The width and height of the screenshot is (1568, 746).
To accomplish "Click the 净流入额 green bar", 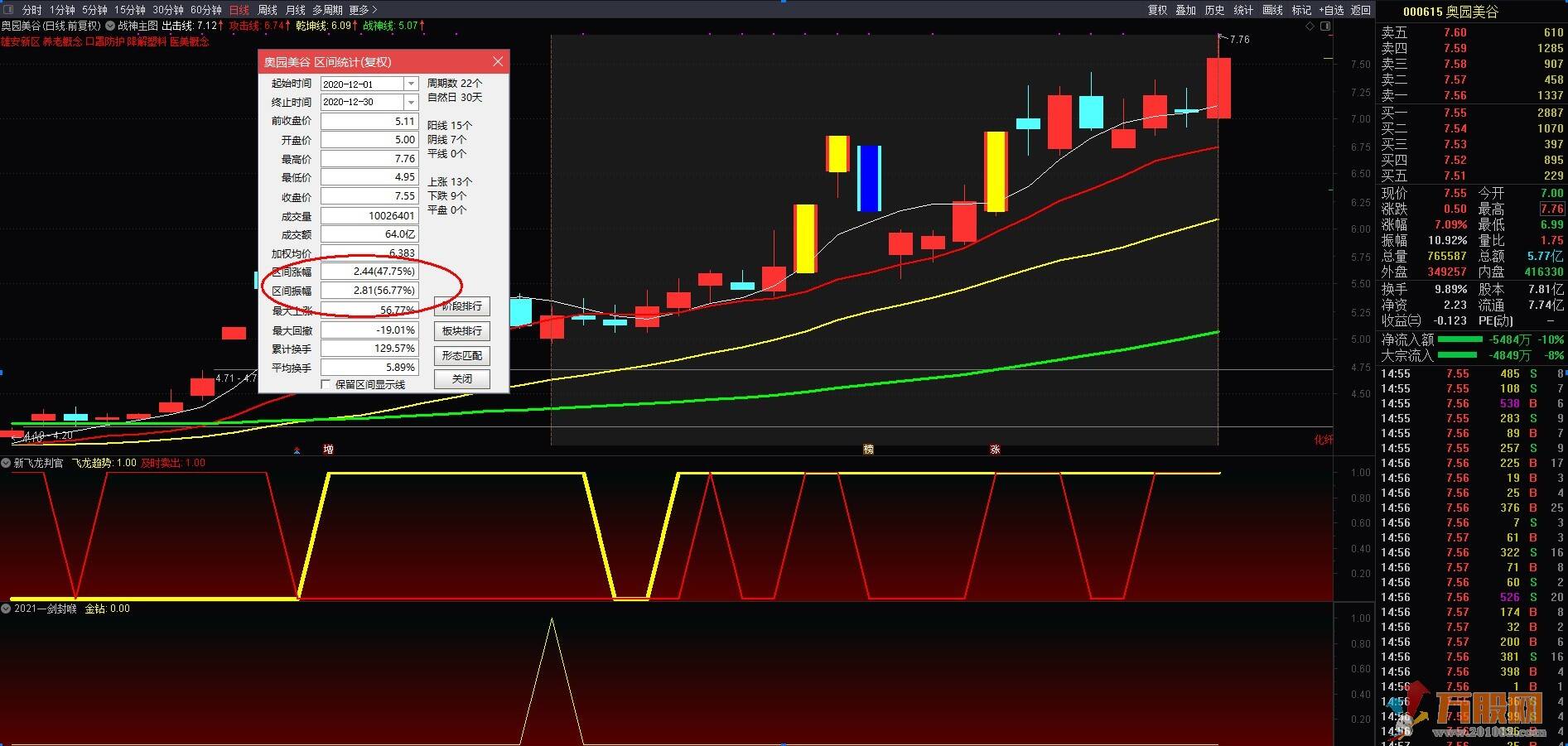I will click(1459, 339).
